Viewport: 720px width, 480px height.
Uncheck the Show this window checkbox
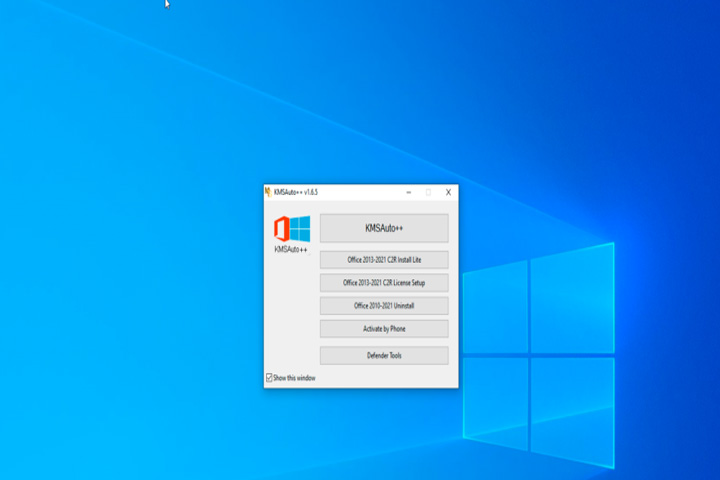pos(269,378)
